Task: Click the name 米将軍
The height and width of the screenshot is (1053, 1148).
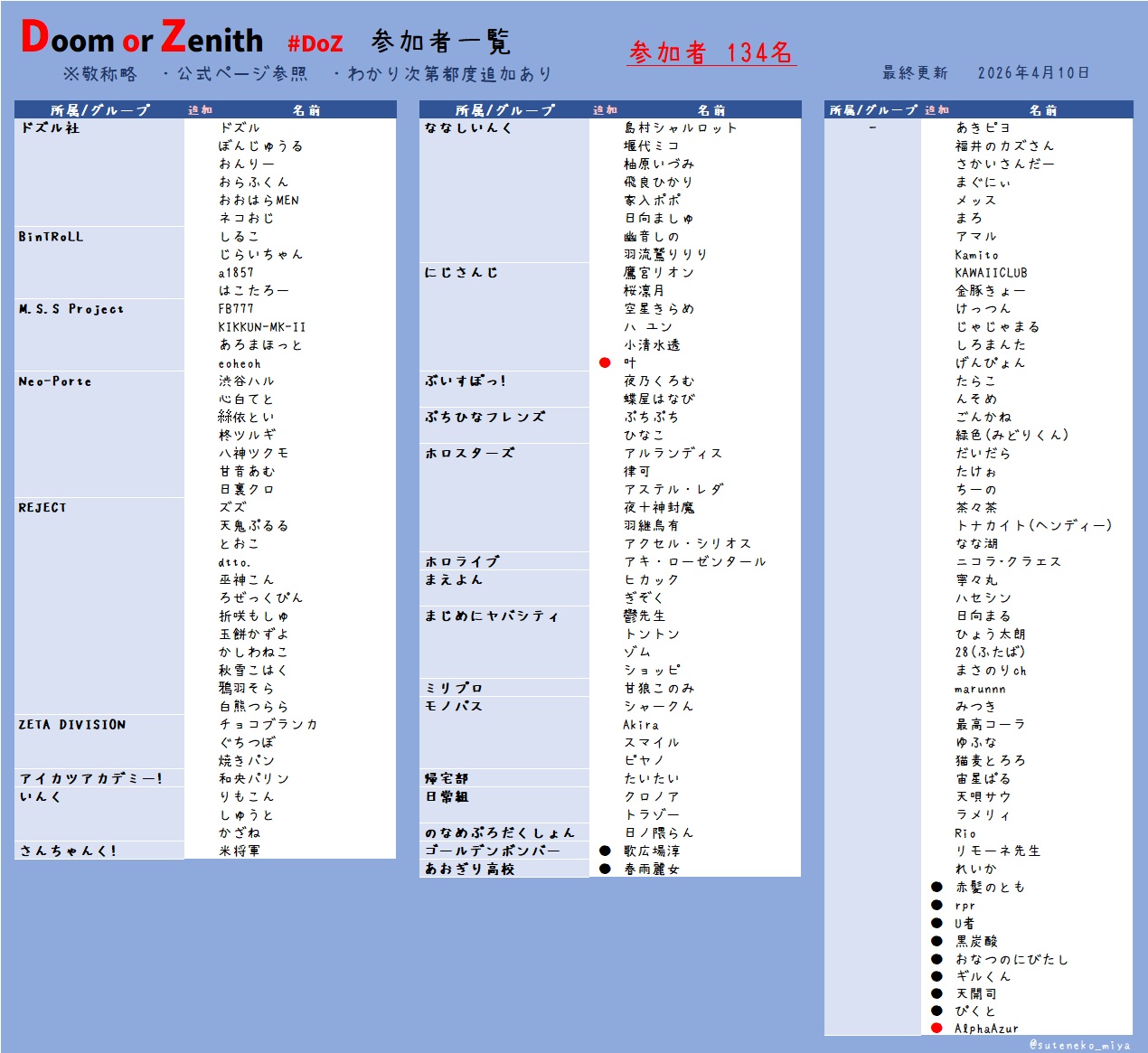Action: tap(240, 851)
